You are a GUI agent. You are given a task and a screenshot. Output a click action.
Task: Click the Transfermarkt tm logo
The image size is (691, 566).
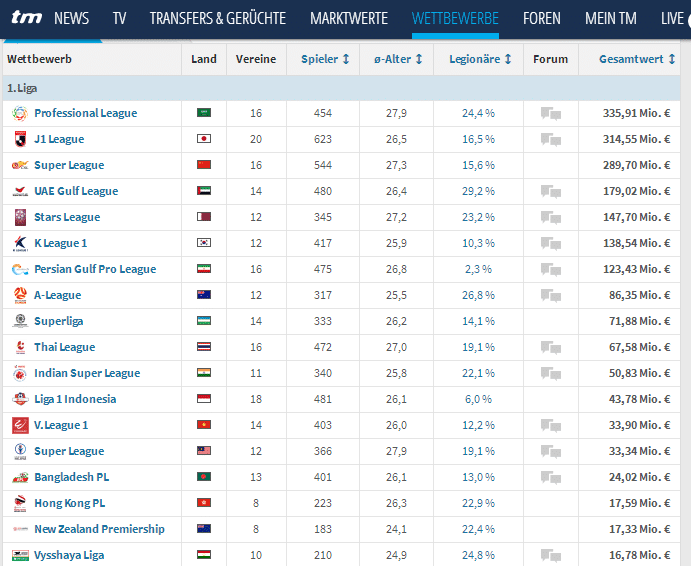point(25,18)
